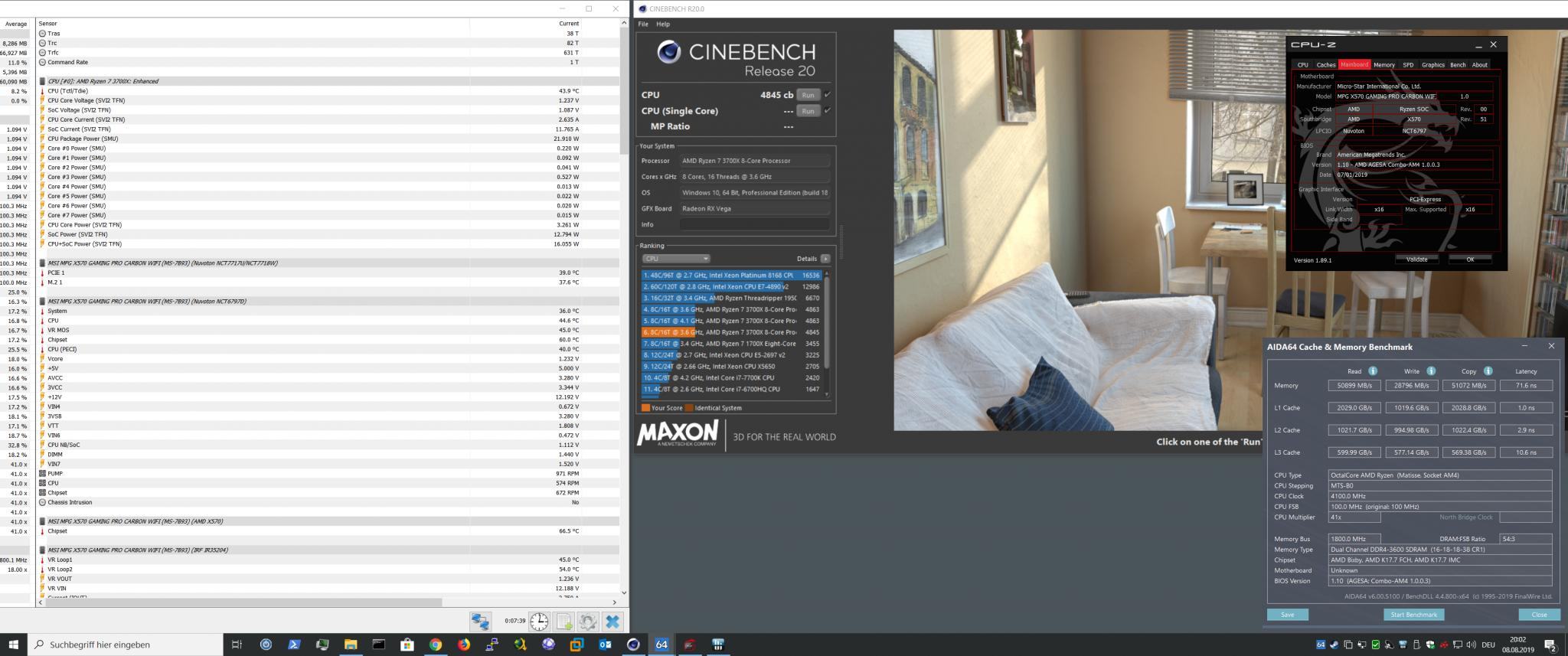Switch to the Memory tab in CPU-Z
1568x656 pixels.
(x=1383, y=65)
